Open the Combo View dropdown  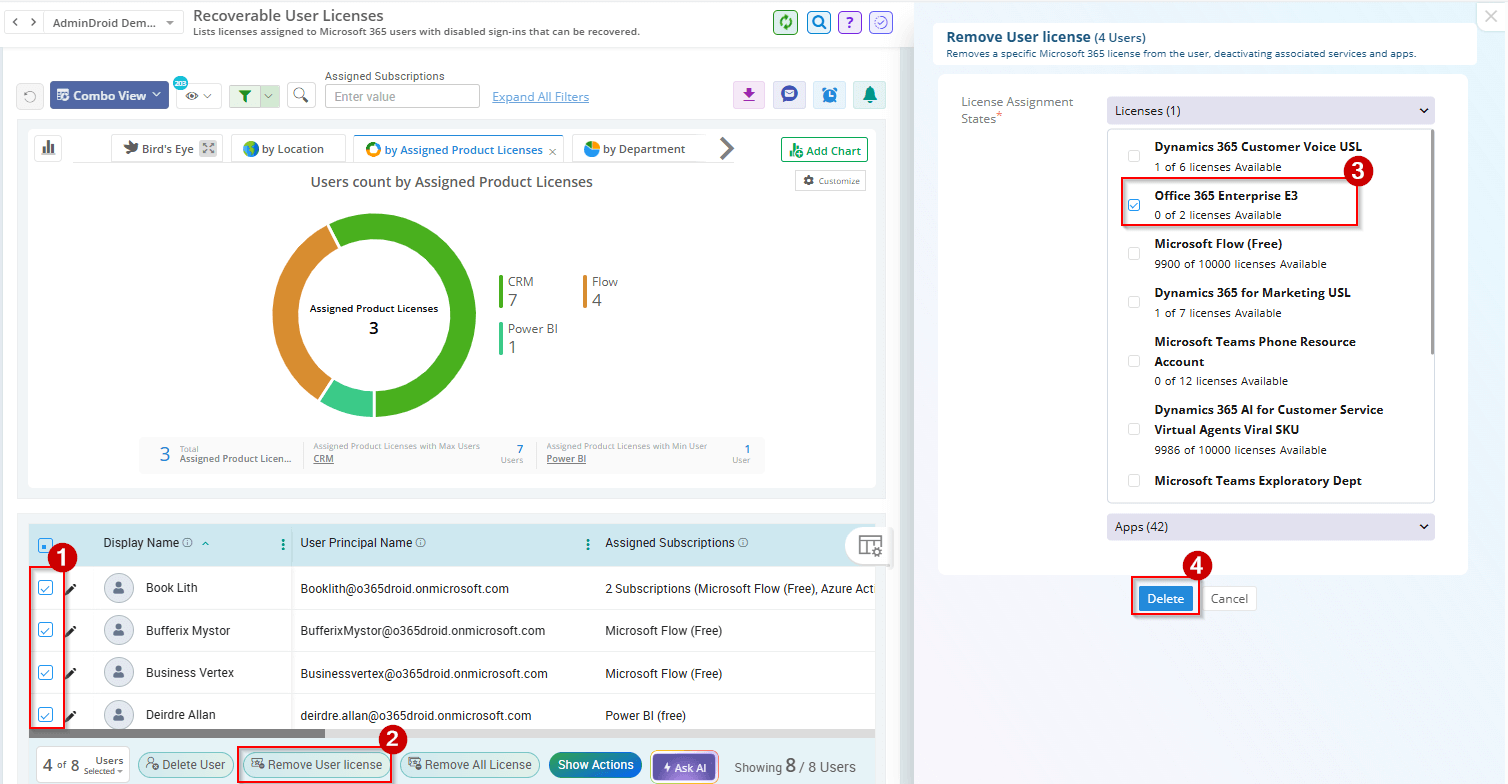click(x=109, y=96)
